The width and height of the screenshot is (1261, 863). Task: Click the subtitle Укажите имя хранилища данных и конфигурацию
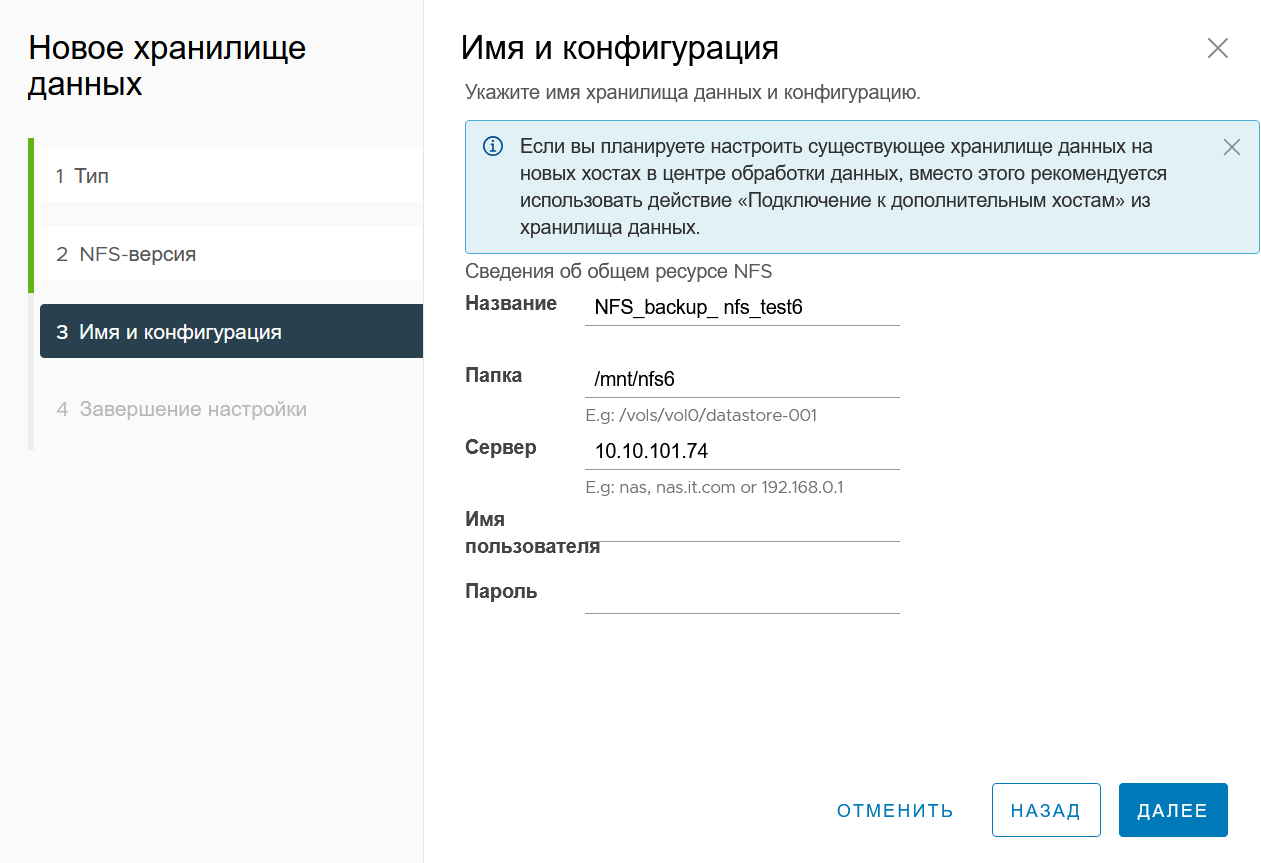[693, 93]
